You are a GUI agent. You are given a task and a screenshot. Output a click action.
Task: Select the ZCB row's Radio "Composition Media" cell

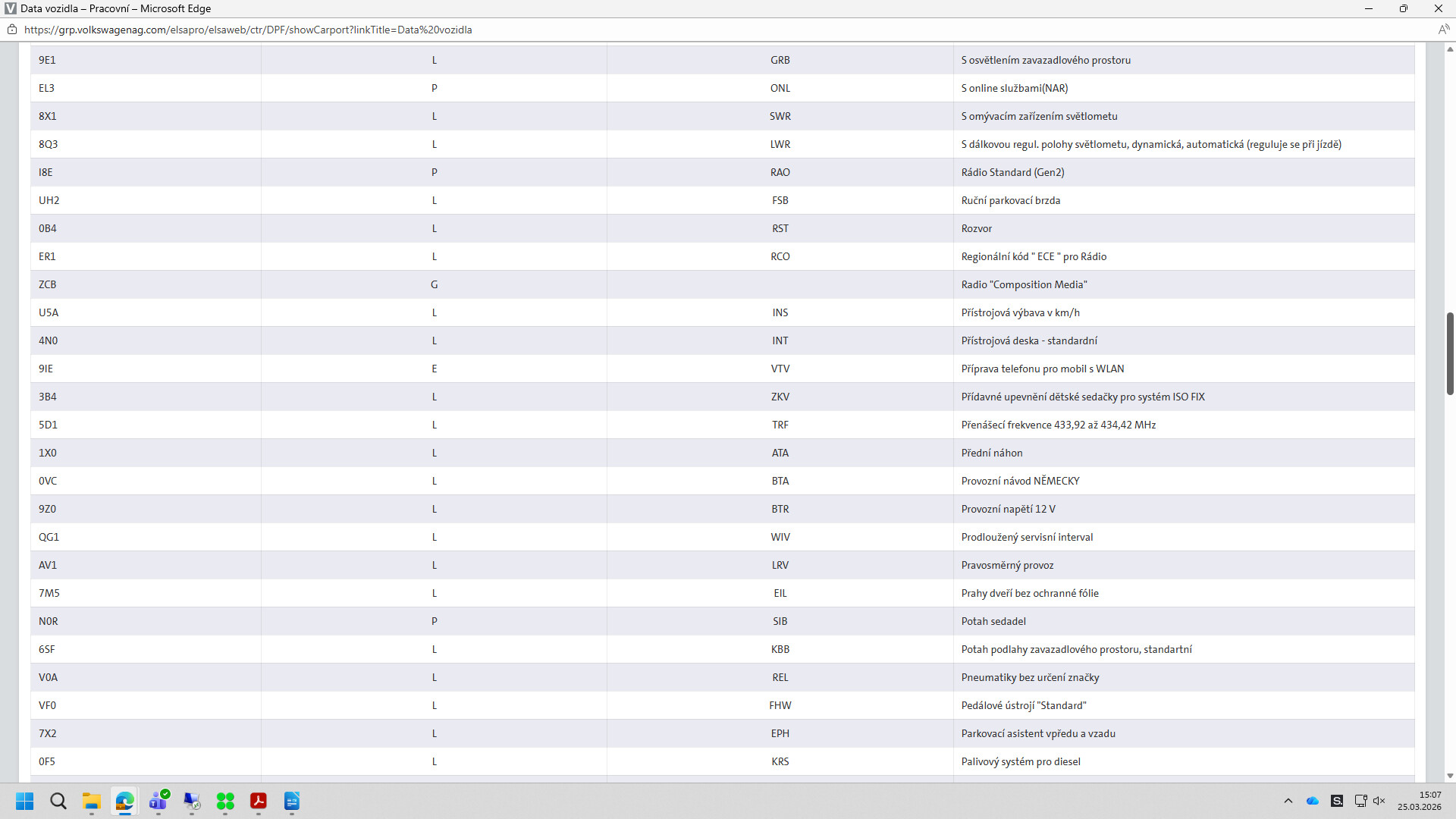pos(1024,284)
